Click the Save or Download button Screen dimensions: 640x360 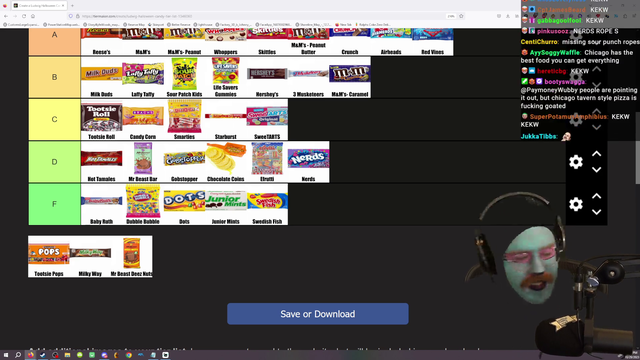[x=318, y=314]
